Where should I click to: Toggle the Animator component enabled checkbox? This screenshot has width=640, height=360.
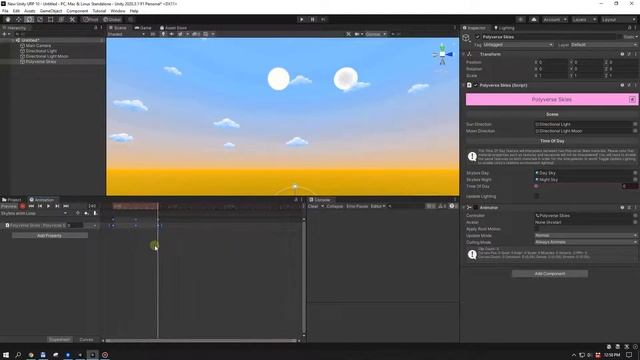pyautogui.click(x=476, y=207)
